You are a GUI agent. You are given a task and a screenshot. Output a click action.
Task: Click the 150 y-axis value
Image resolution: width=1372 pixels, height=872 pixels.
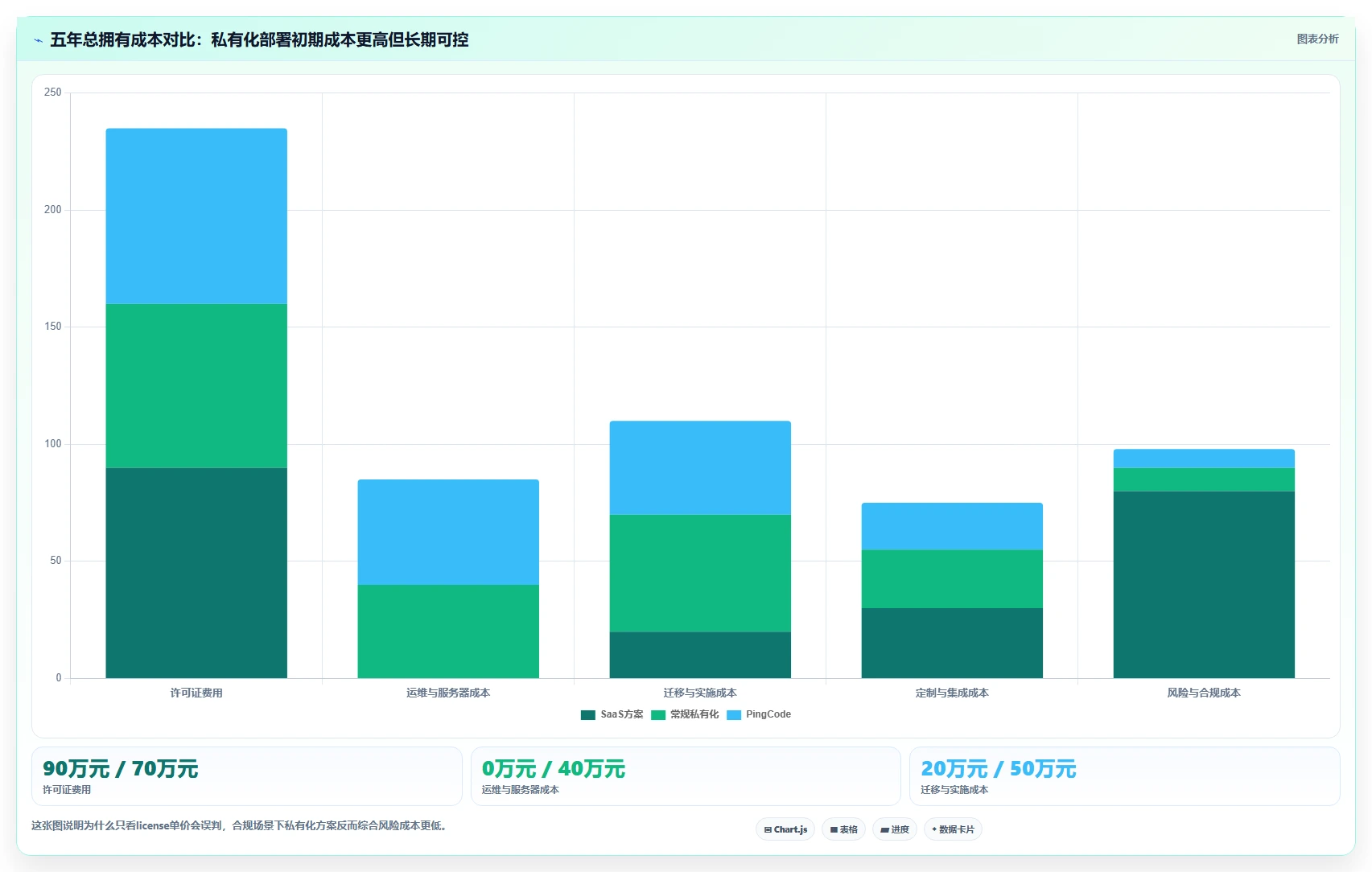point(53,327)
